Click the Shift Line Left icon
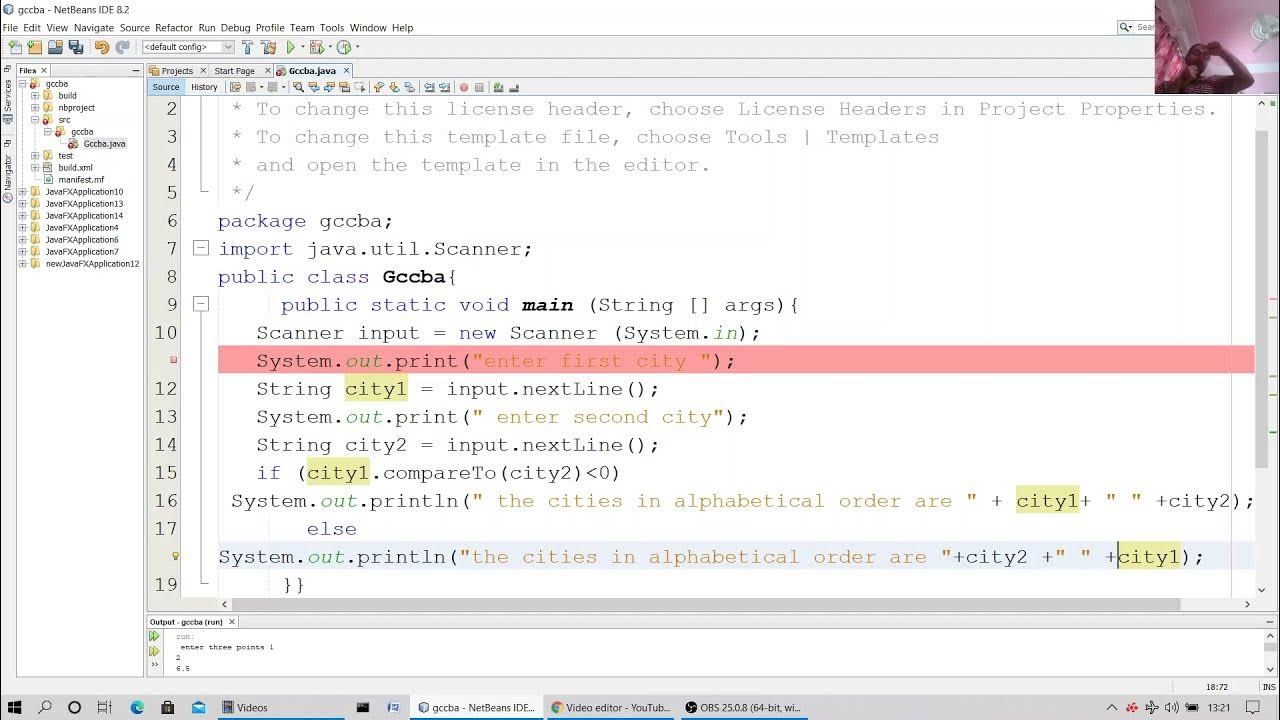This screenshot has height=720, width=1280. pos(429,87)
